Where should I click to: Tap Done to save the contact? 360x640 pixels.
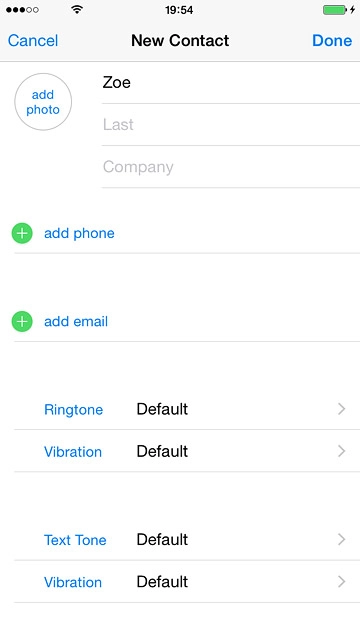tap(332, 40)
